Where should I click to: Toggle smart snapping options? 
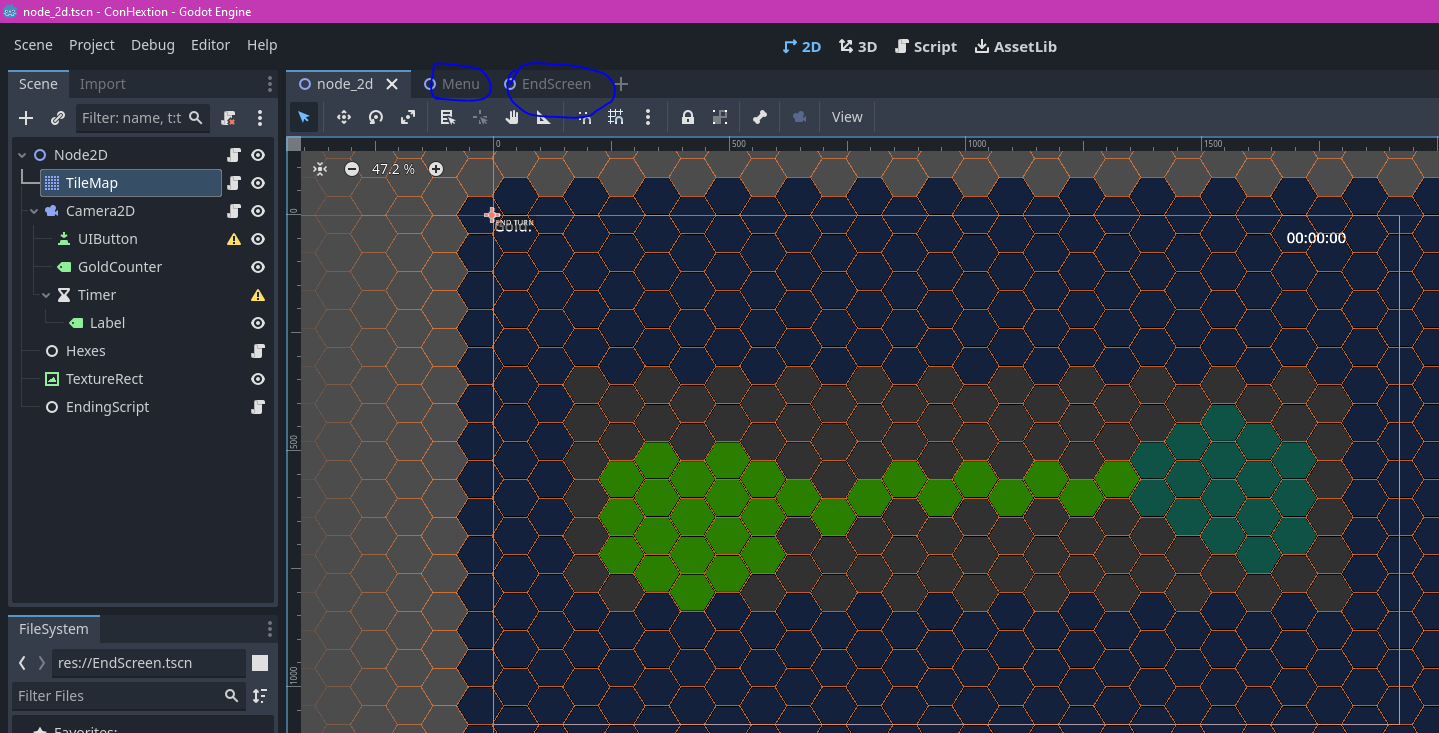coord(586,117)
